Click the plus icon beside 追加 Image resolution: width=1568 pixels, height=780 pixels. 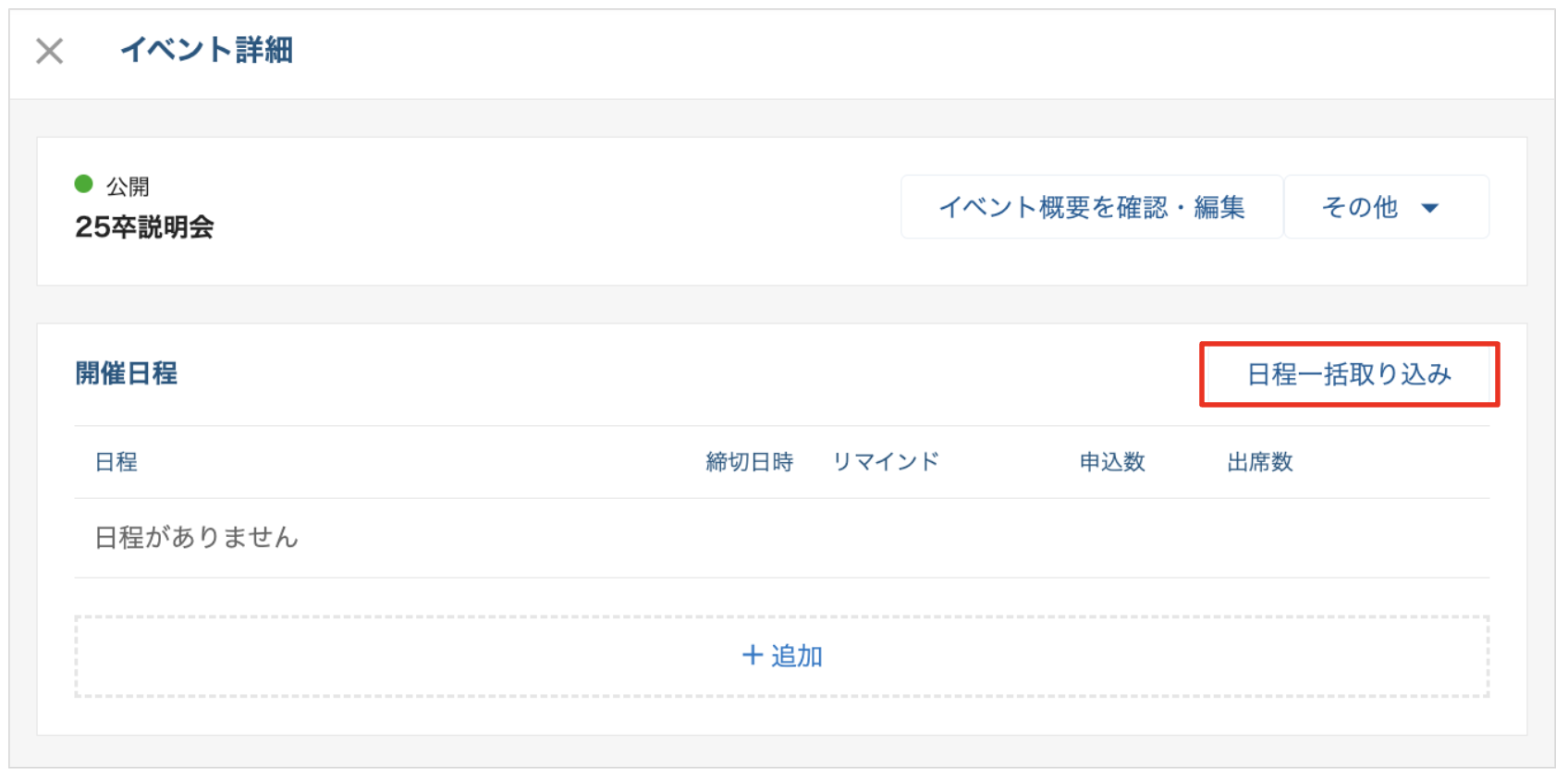tap(753, 655)
